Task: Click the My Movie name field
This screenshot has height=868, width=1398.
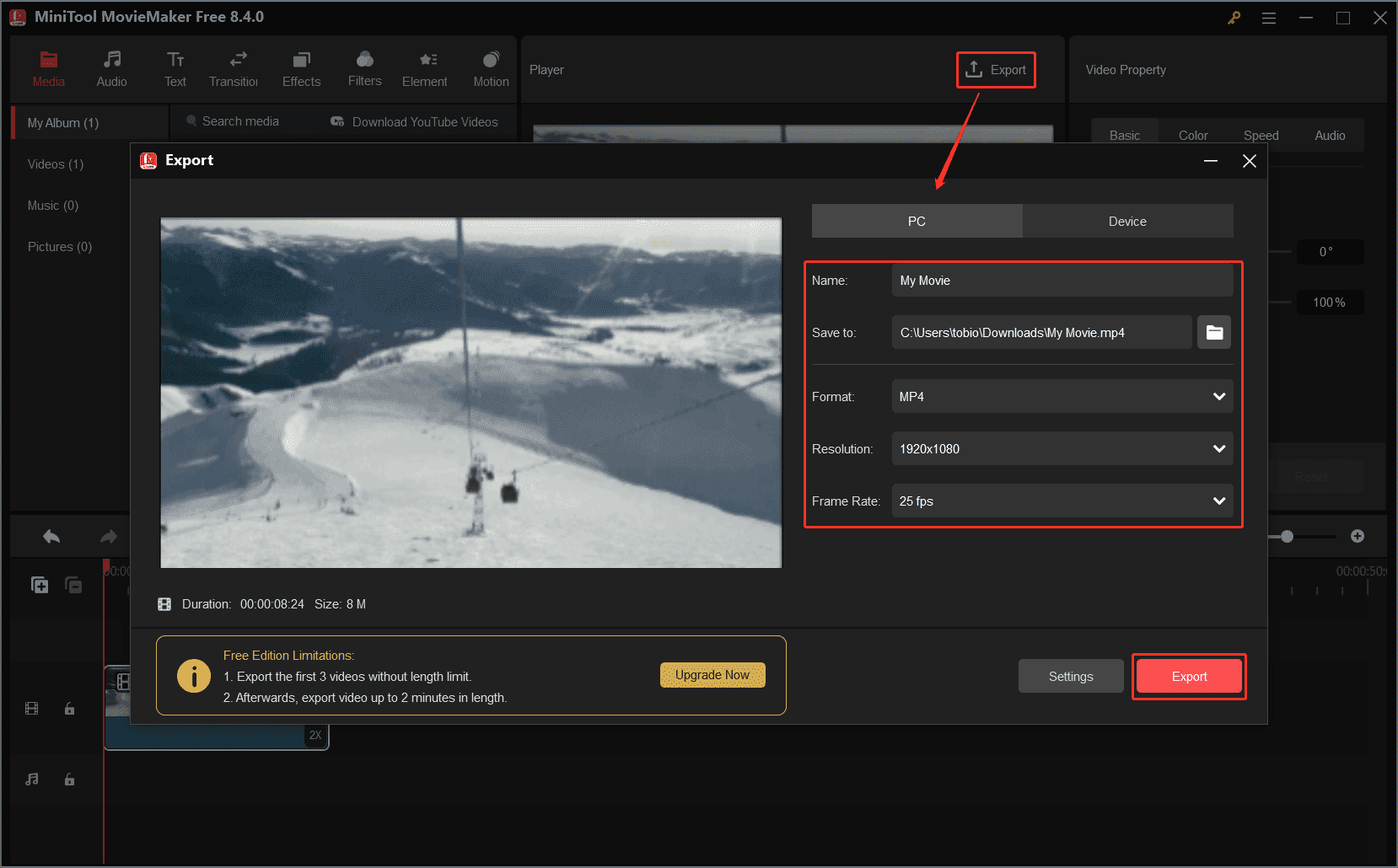Action: [x=1062, y=280]
